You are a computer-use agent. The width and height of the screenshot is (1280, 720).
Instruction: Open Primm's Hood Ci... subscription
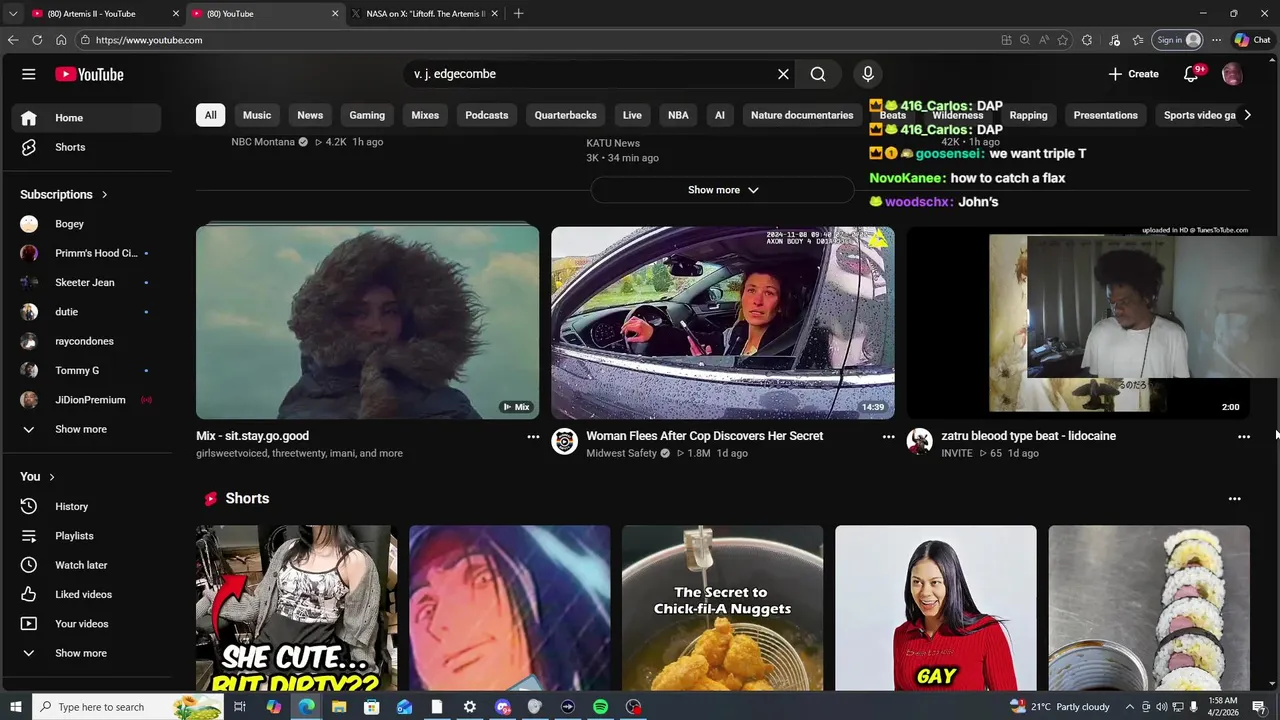point(86,253)
